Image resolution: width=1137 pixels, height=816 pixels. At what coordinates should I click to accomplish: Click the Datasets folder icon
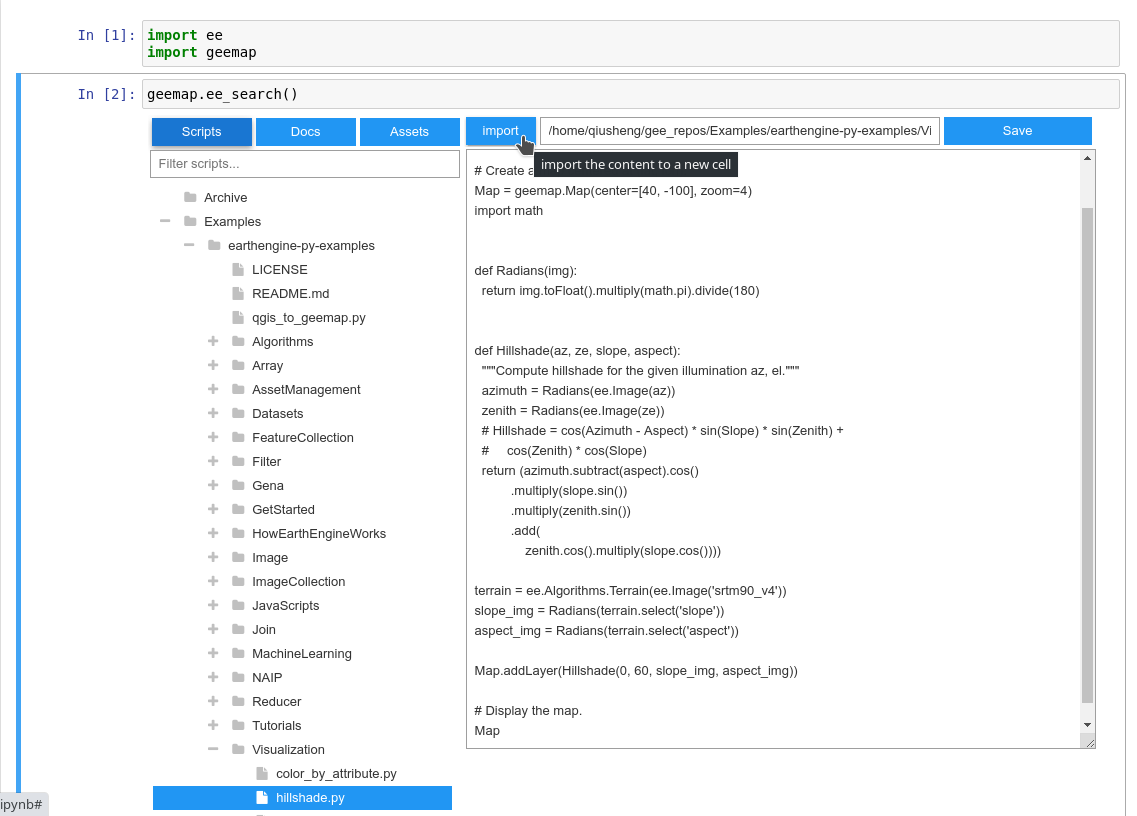coord(238,414)
